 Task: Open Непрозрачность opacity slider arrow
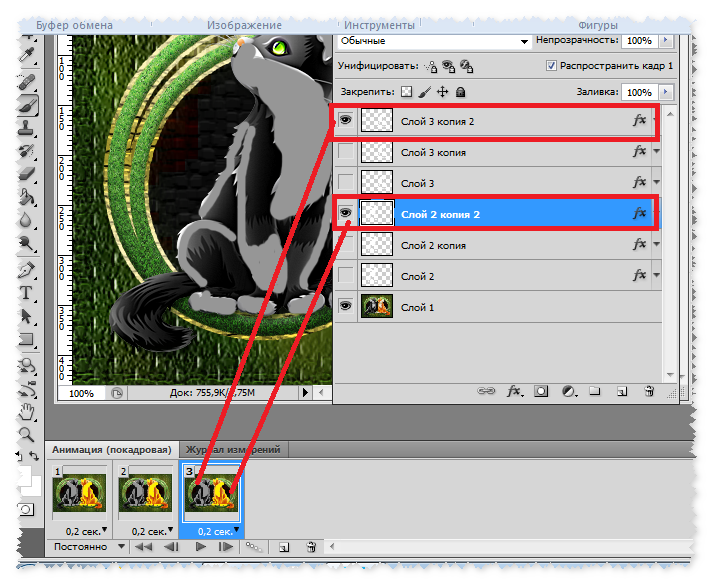click(666, 40)
